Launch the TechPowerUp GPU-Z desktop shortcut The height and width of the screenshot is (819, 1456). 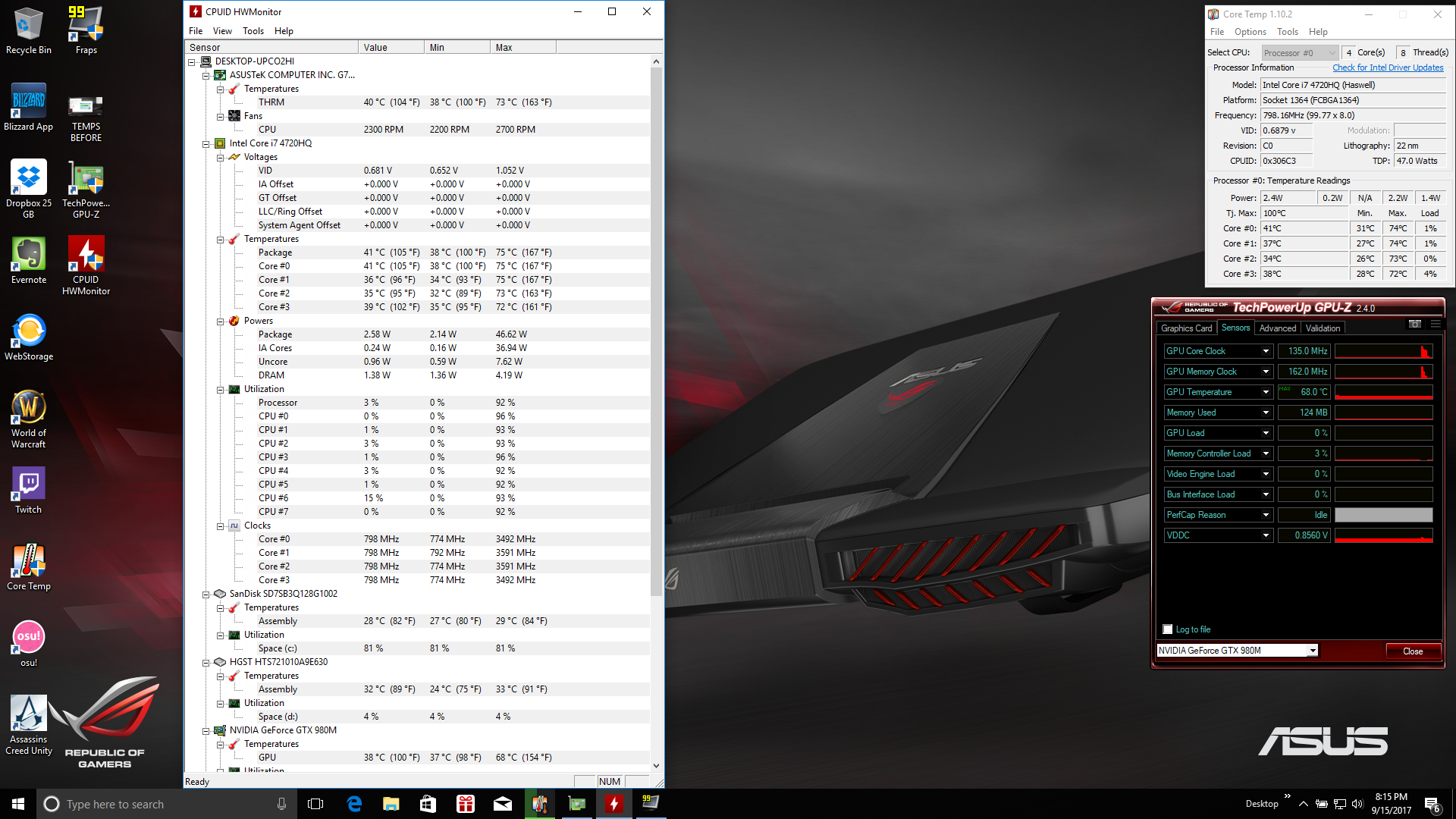[86, 189]
